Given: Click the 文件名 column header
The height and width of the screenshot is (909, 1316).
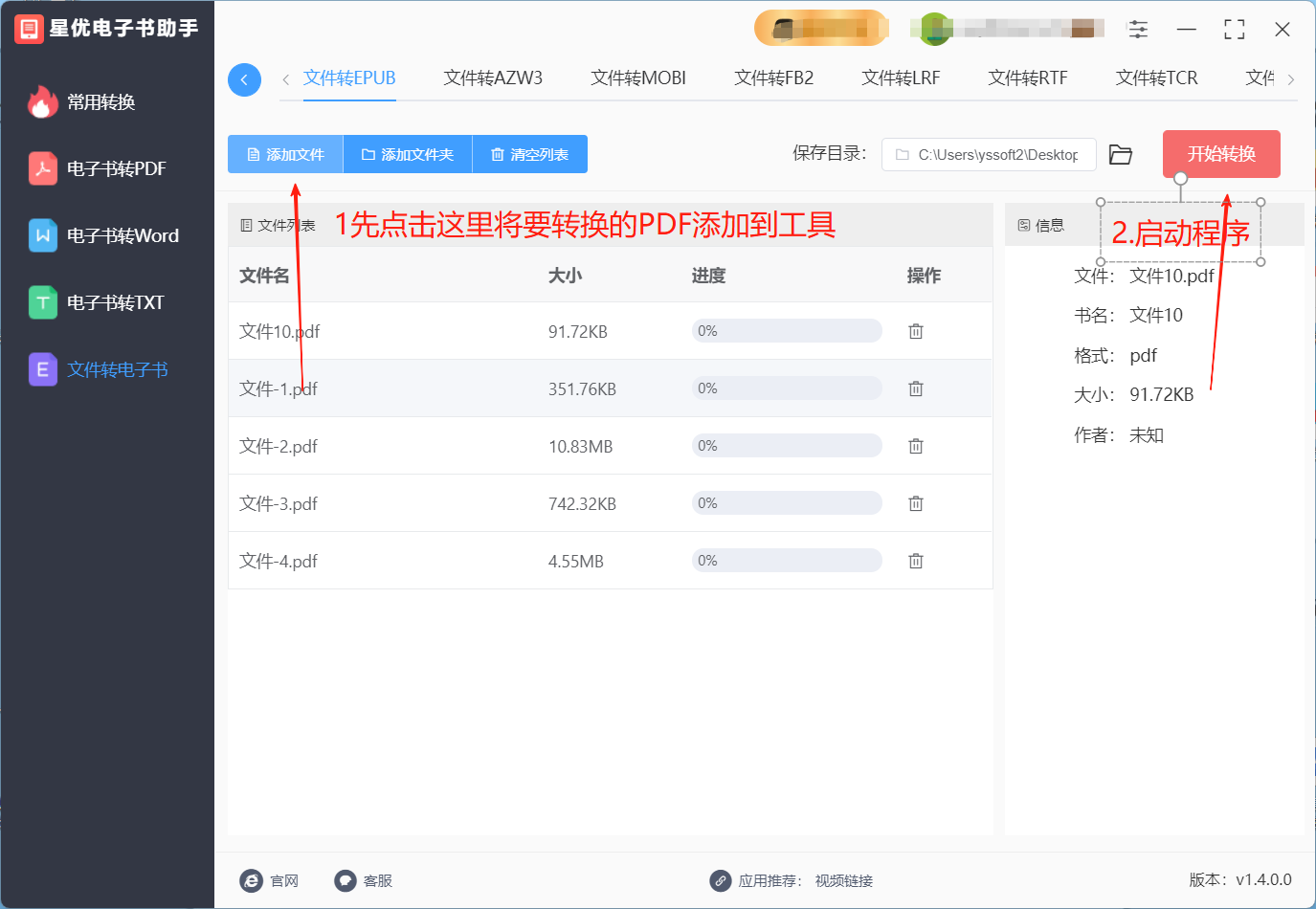Looking at the screenshot, I should (264, 276).
